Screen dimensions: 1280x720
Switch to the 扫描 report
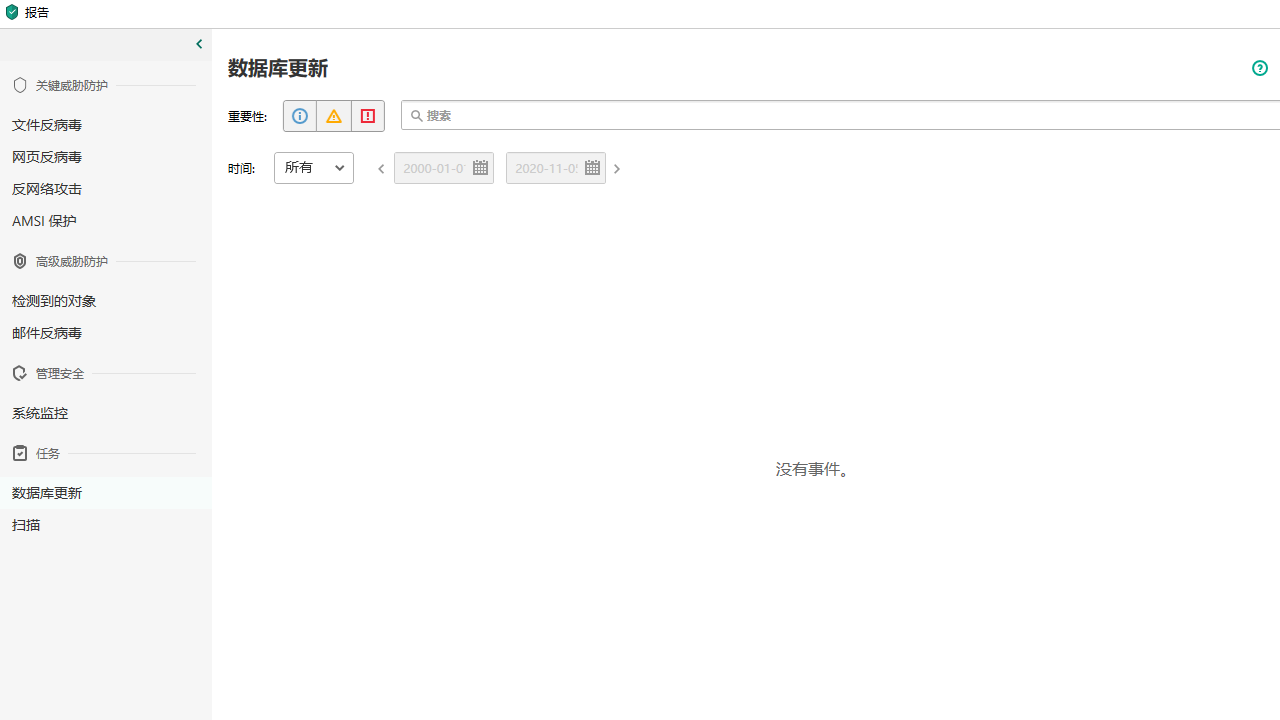point(26,525)
